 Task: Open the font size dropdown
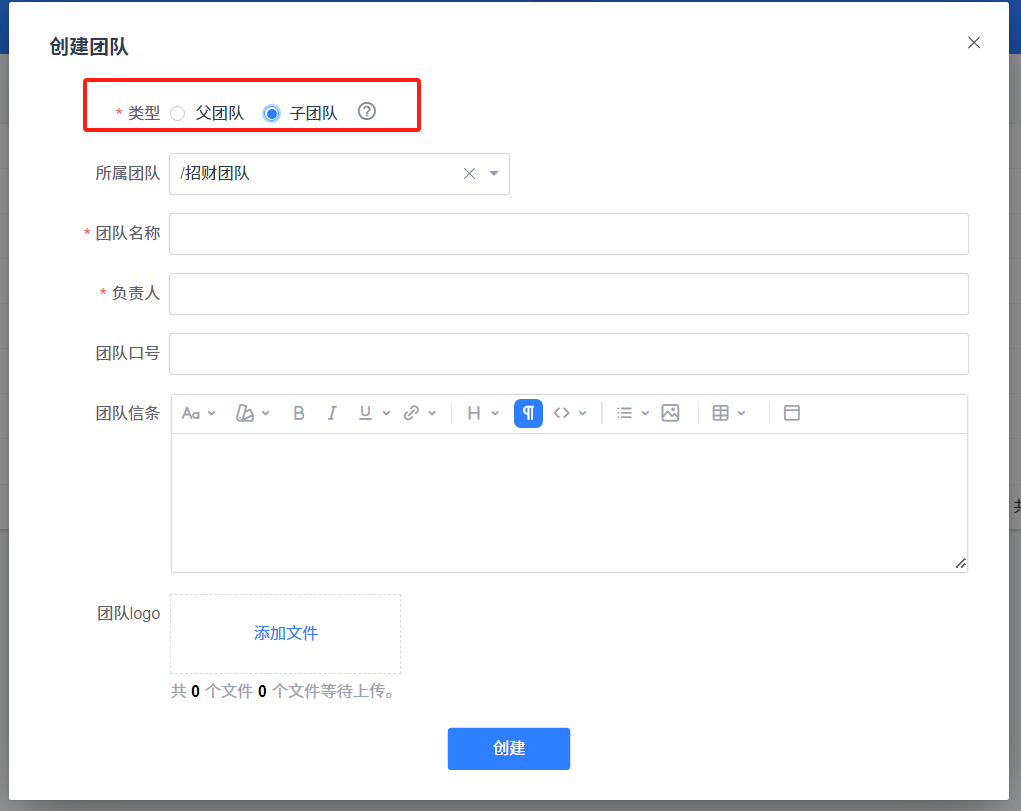(x=198, y=413)
